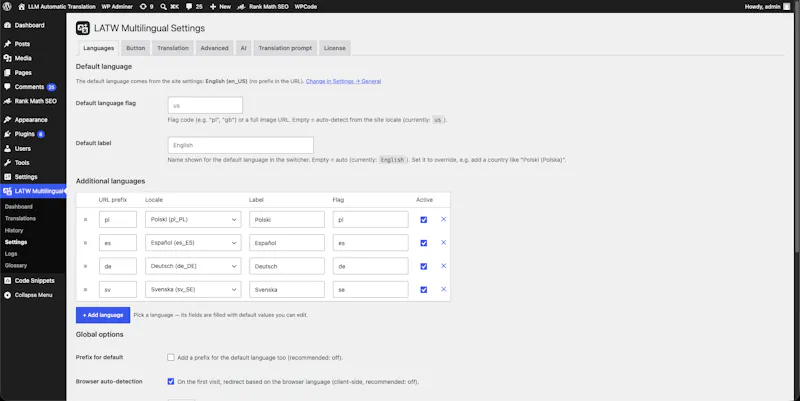Open Code Snippets from sidebar

coord(33,281)
